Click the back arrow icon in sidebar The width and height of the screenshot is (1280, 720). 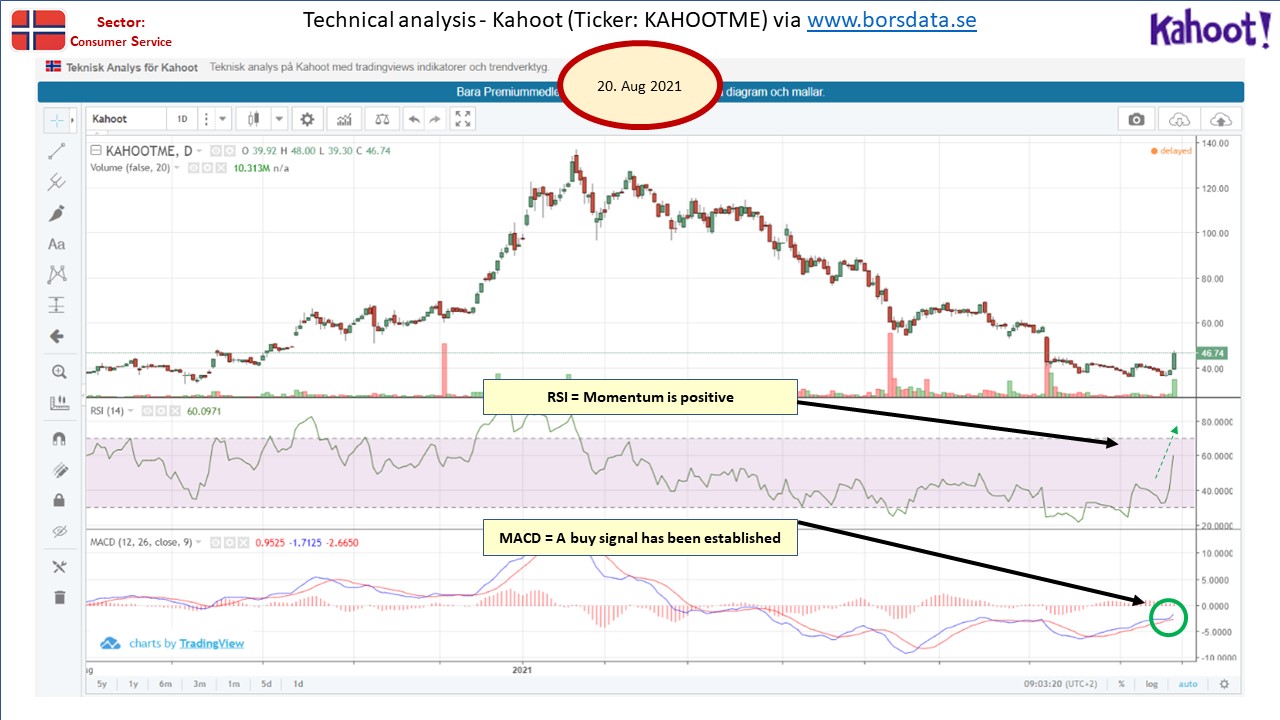[57, 337]
